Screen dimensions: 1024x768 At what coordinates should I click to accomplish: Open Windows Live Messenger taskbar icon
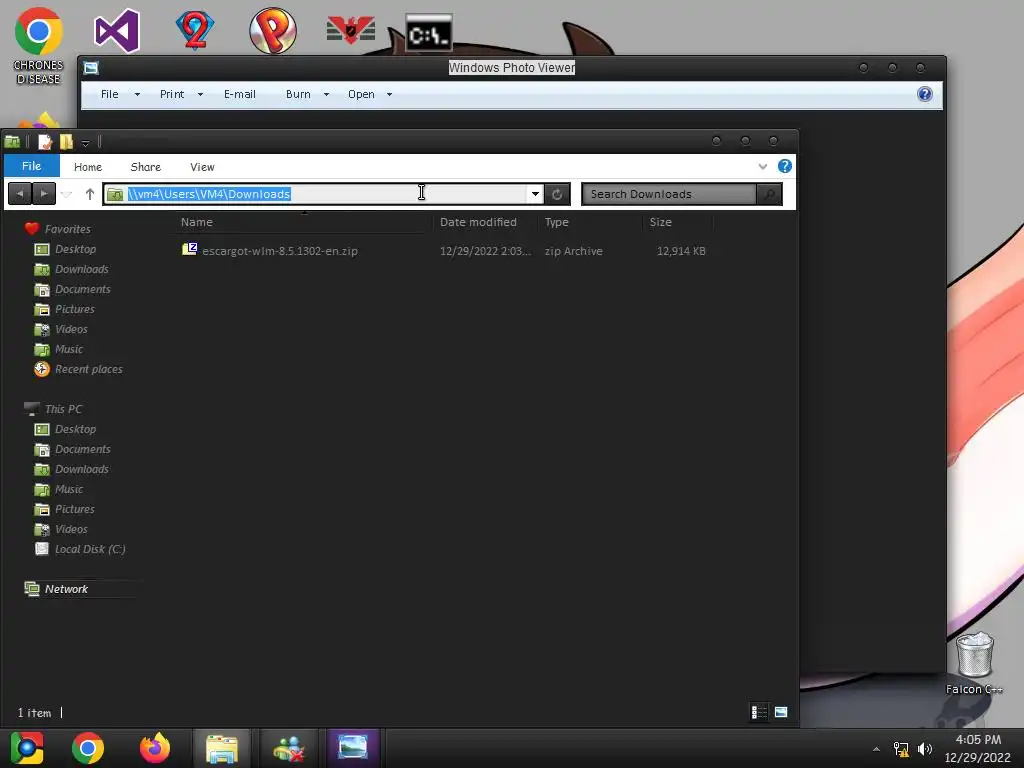pyautogui.click(x=289, y=748)
